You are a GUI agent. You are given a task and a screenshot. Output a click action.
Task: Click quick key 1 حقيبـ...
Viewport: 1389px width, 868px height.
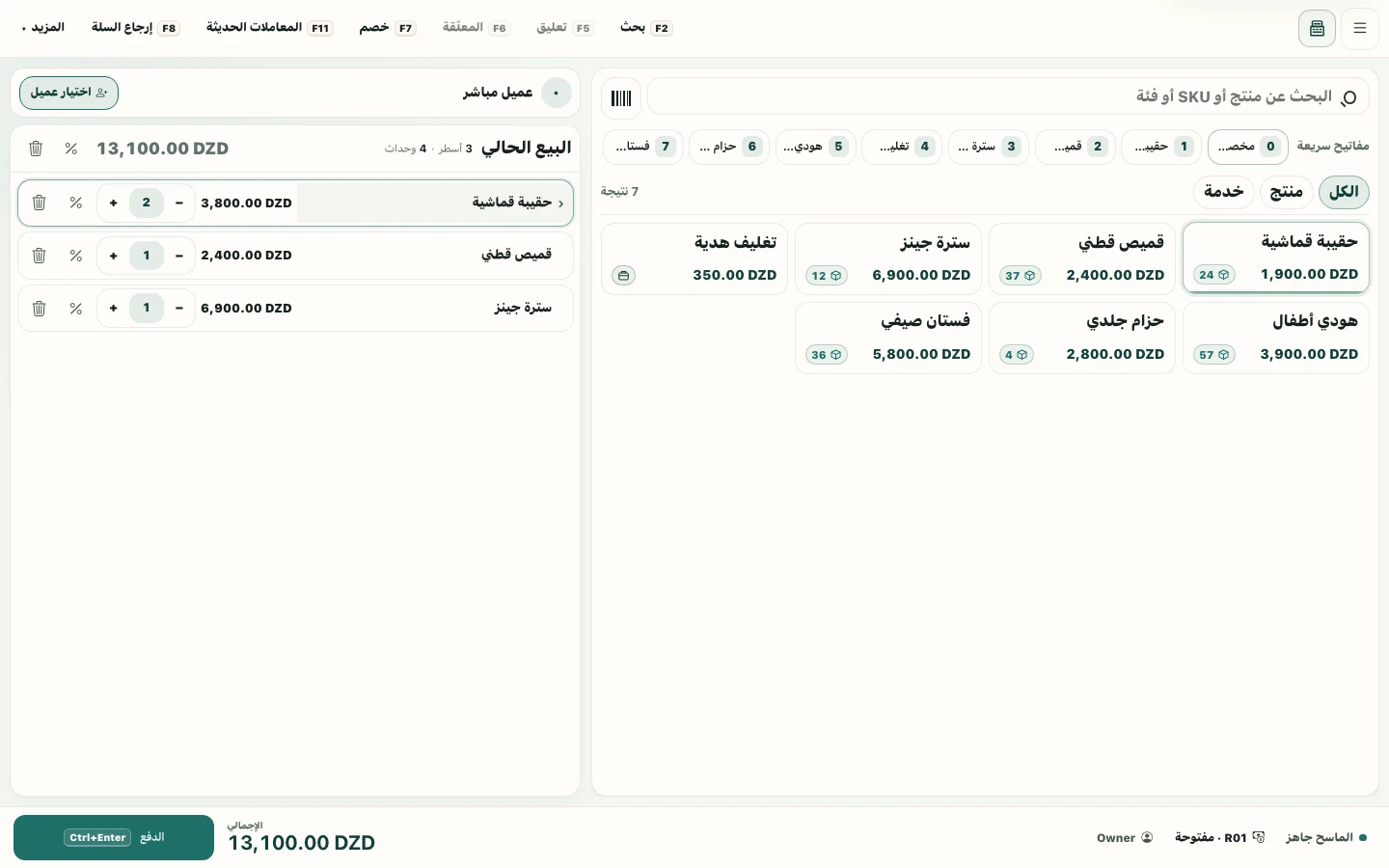pyautogui.click(x=1161, y=147)
